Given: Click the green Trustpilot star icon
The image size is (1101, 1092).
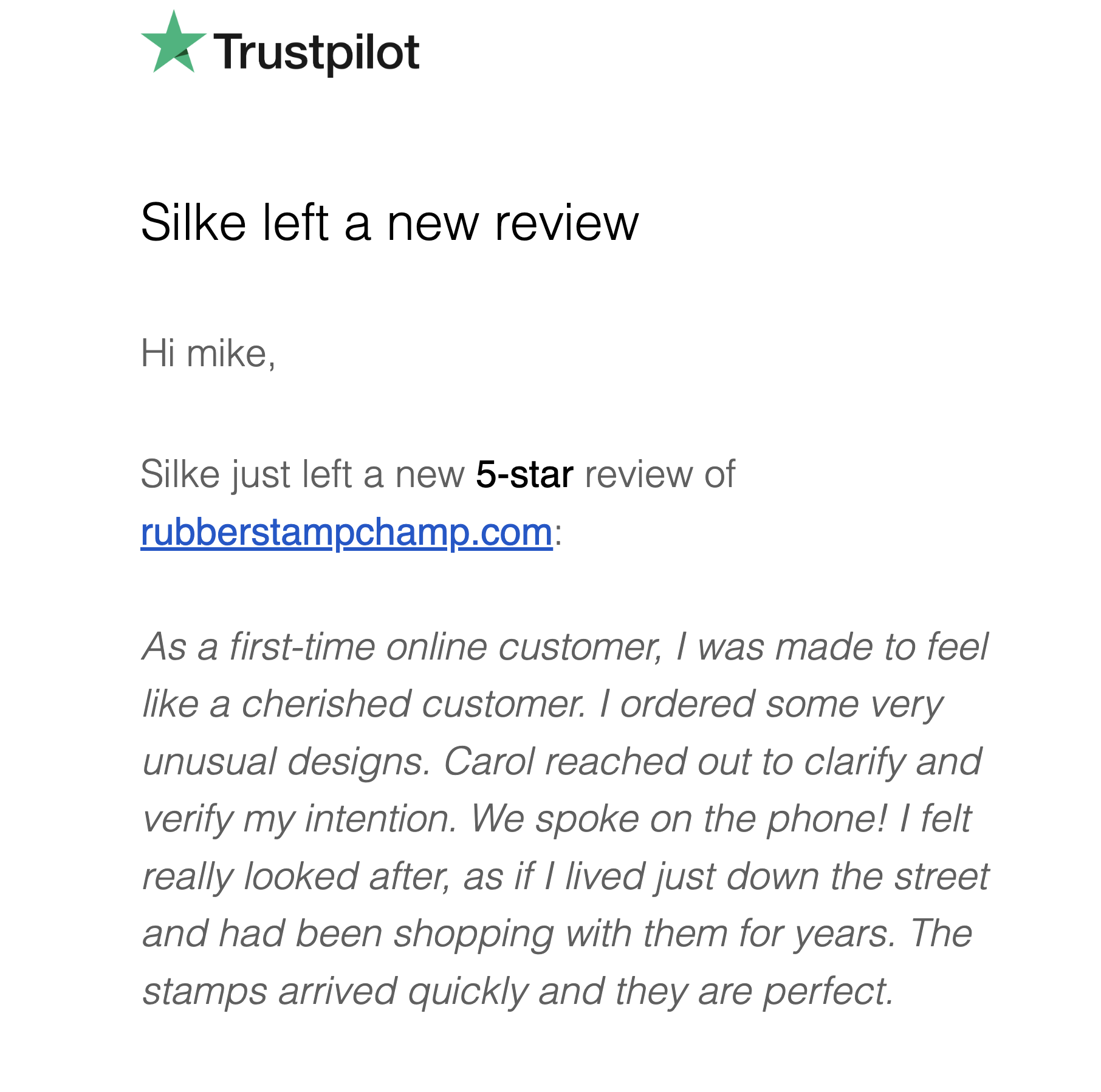Looking at the screenshot, I should coord(174,43).
